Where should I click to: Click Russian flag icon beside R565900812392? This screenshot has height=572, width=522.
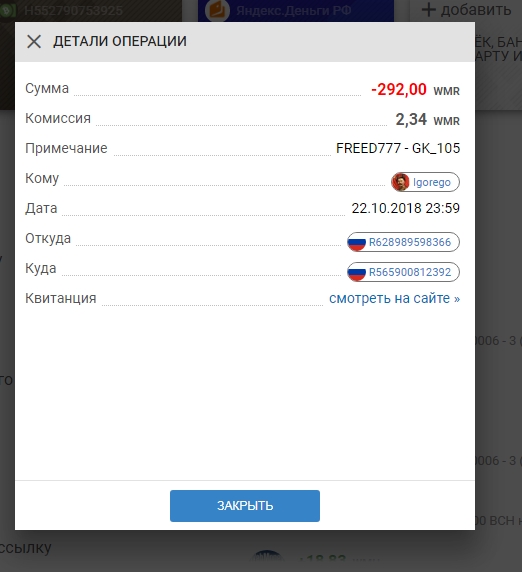tap(356, 272)
